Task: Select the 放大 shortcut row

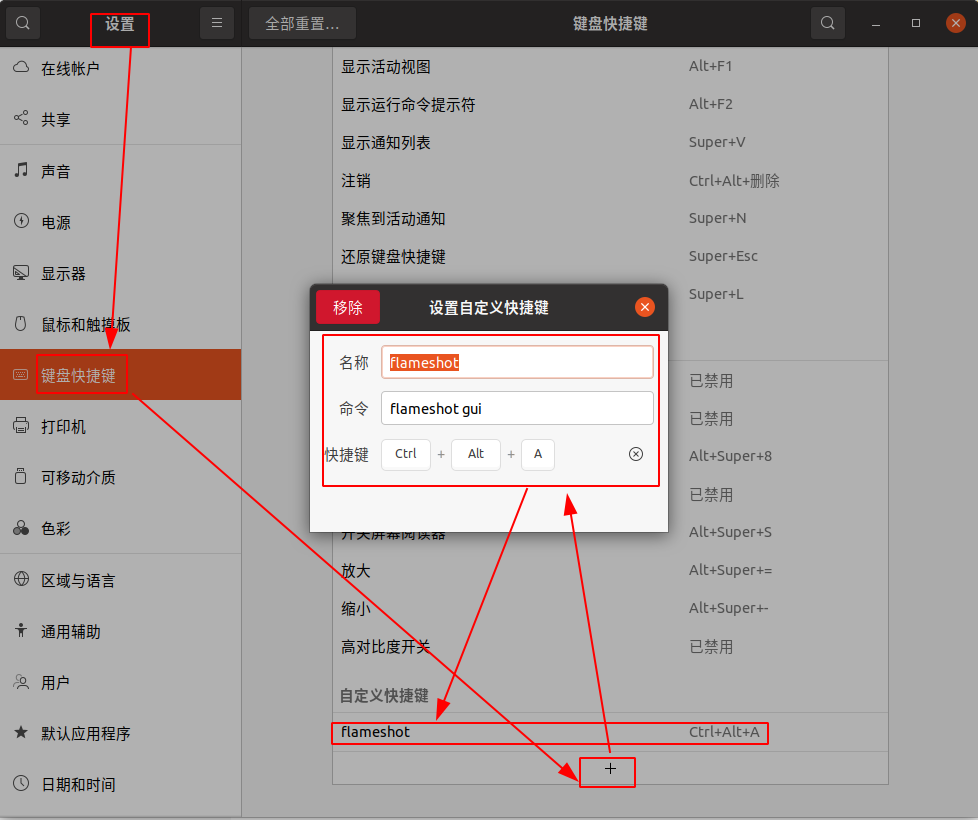Action: 610,571
